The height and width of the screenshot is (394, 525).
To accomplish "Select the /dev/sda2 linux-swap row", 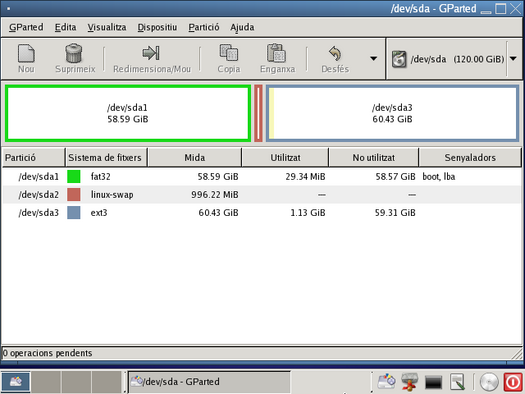I will (x=262, y=194).
